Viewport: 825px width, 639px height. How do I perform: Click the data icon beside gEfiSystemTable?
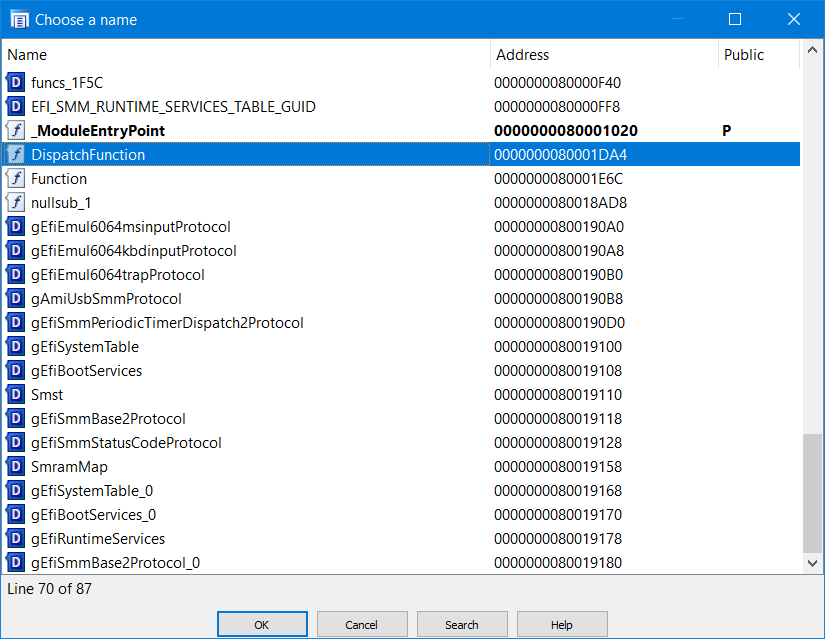[x=16, y=346]
